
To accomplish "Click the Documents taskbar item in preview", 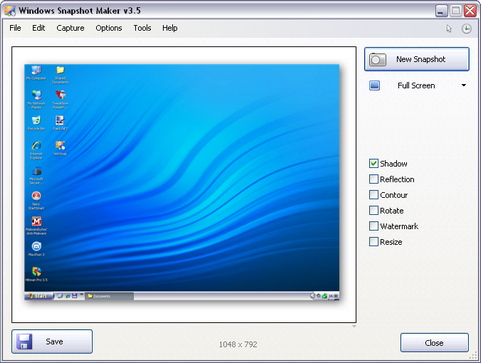I will click(x=110, y=296).
